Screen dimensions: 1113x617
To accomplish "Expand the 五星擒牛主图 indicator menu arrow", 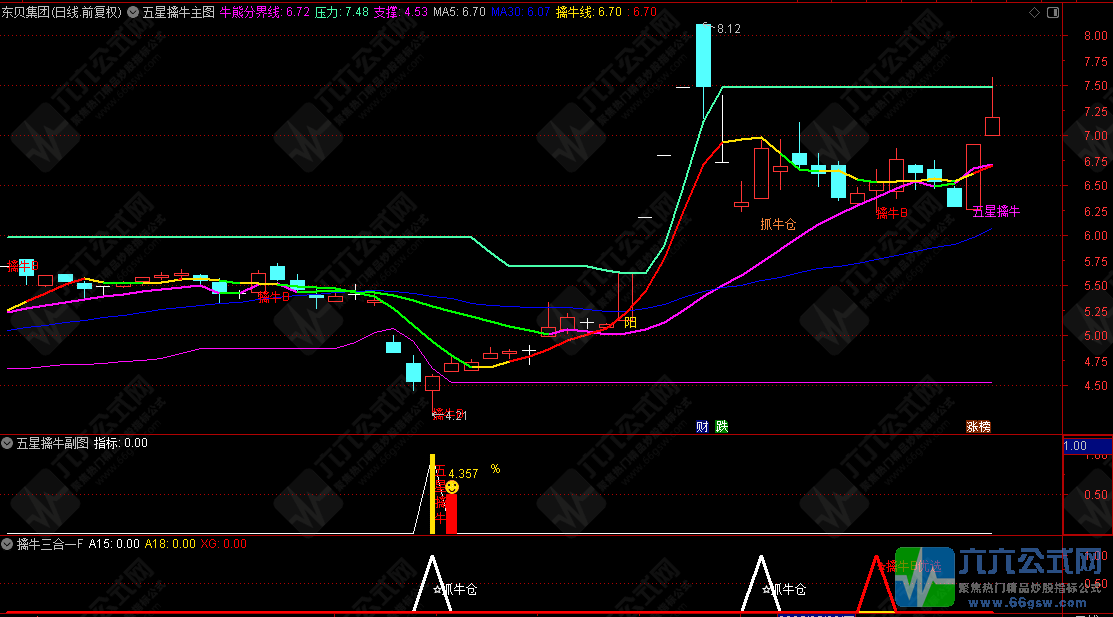I will click(x=133, y=13).
